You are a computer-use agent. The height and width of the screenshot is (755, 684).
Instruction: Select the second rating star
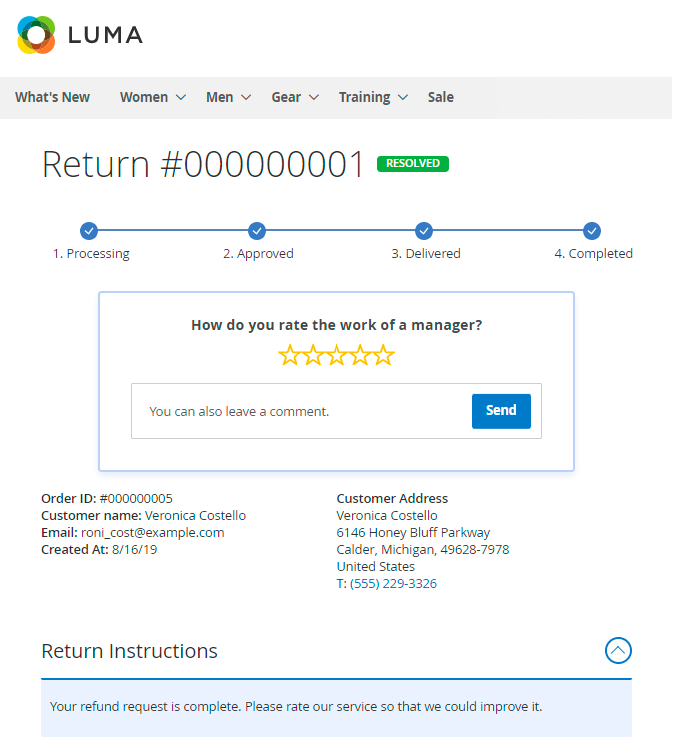coord(313,355)
